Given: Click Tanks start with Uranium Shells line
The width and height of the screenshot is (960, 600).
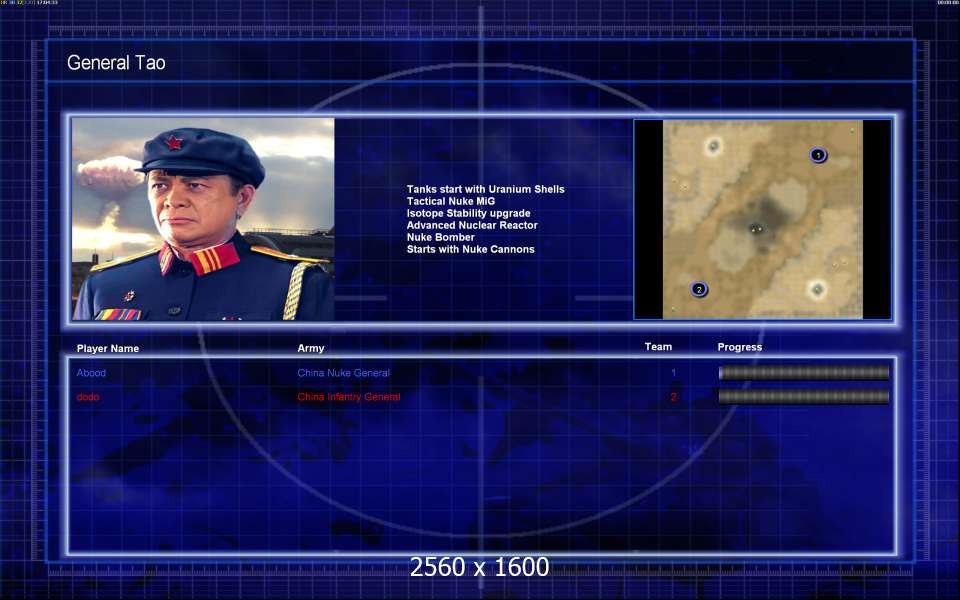Looking at the screenshot, I should [x=486, y=189].
